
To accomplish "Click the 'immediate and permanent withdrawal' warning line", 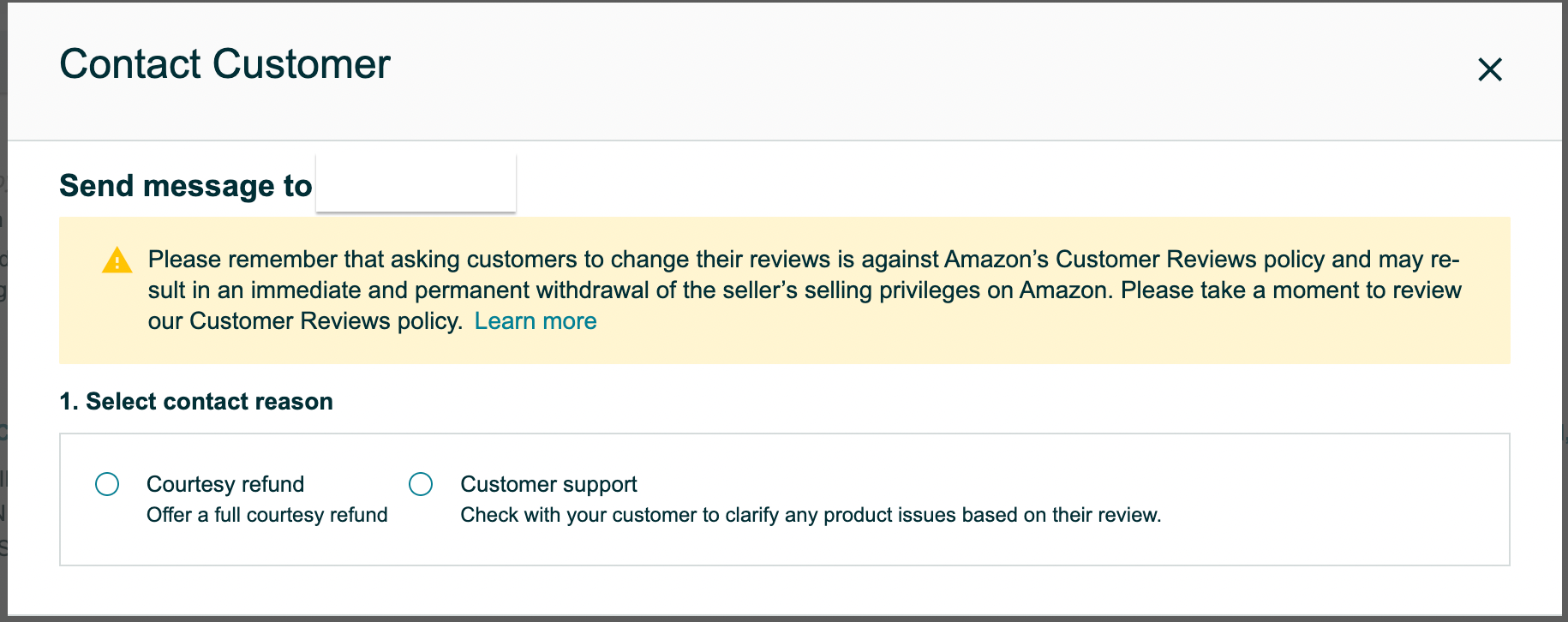I will [805, 290].
